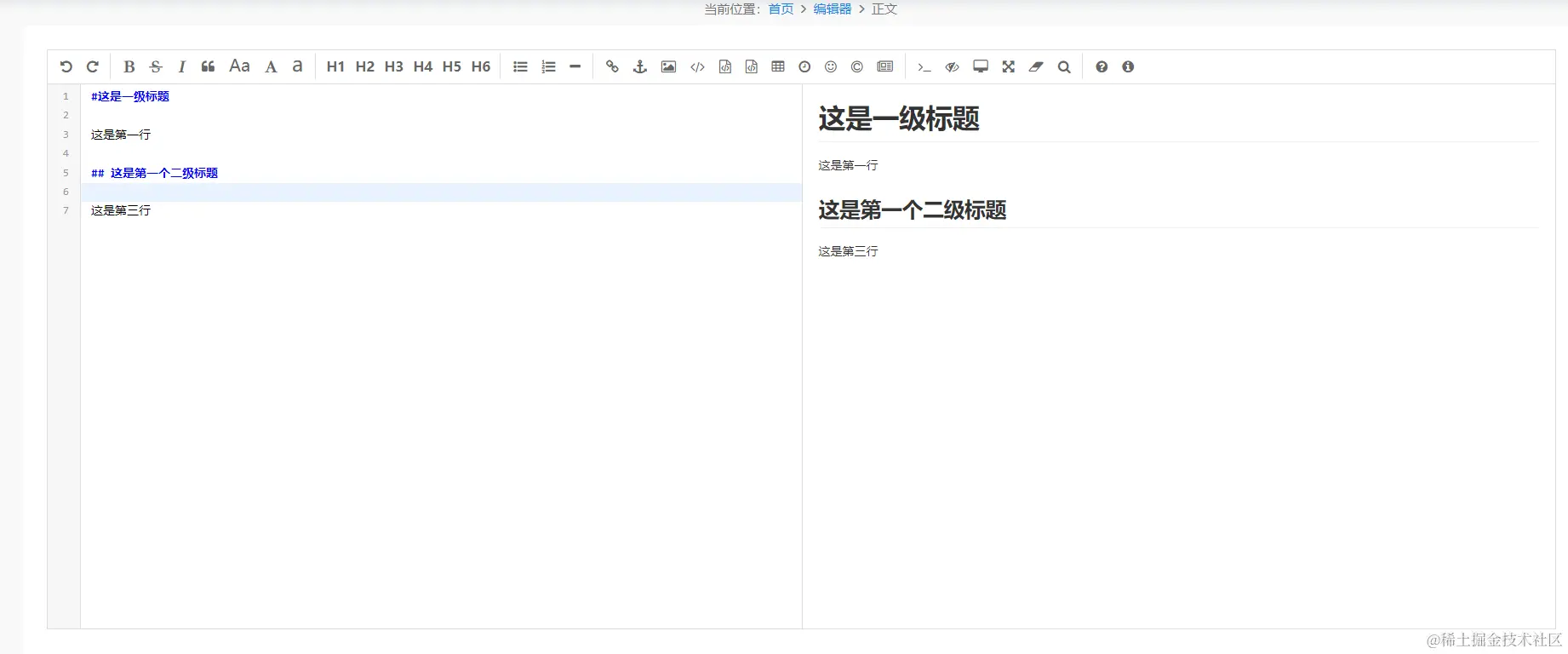Open the go-to-line terminal icon
The image size is (1568, 654).
click(924, 66)
